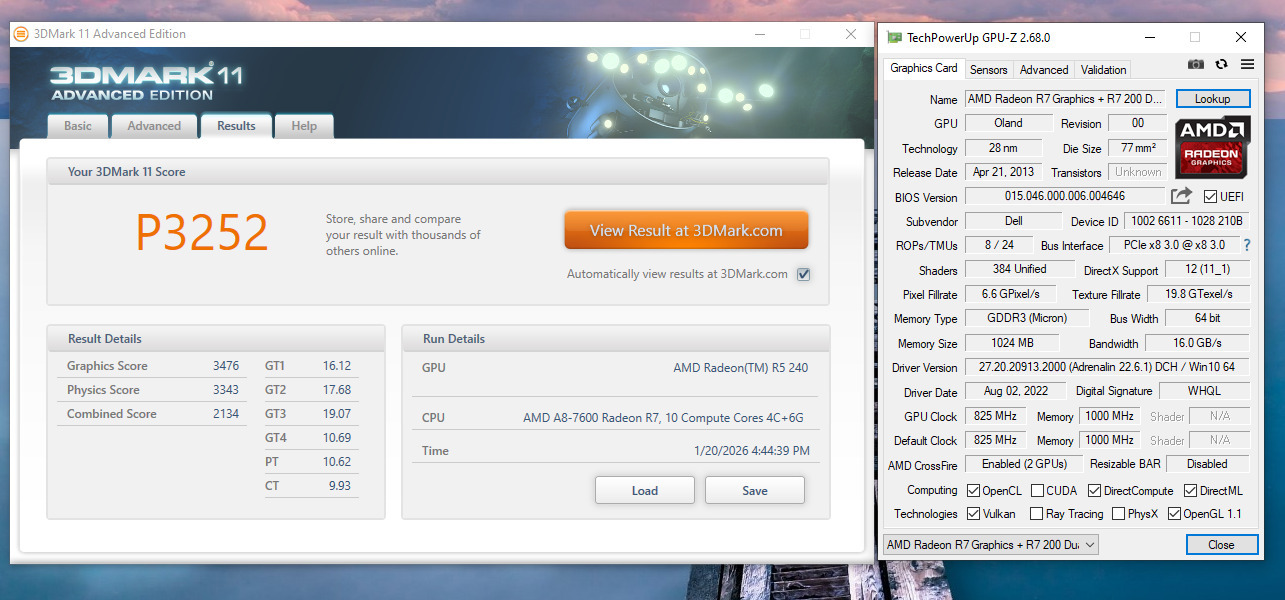Click the Resizable BAR Disabled field

1207,464
